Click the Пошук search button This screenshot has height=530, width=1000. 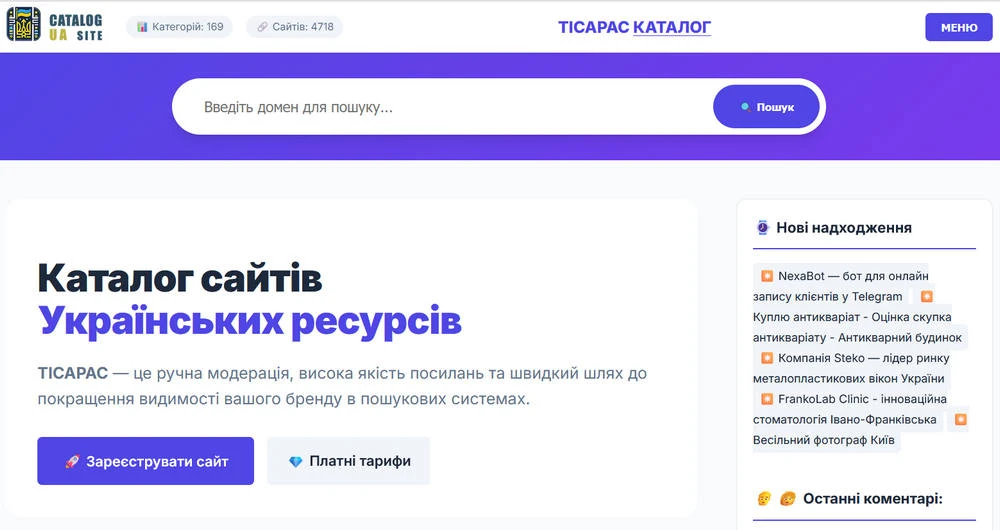(766, 107)
